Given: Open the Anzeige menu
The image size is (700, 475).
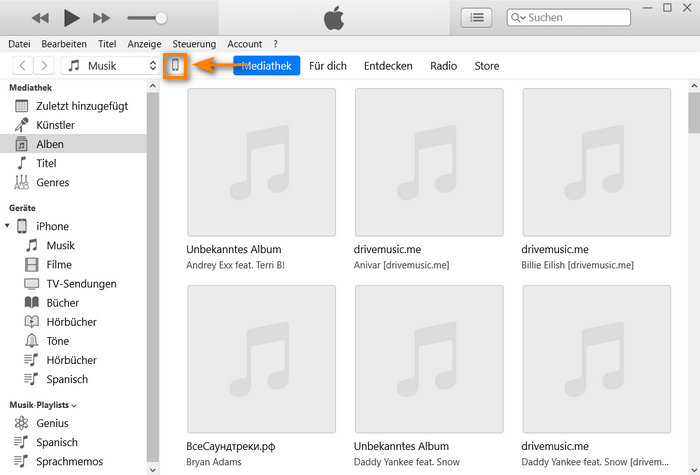Looking at the screenshot, I should [x=144, y=44].
